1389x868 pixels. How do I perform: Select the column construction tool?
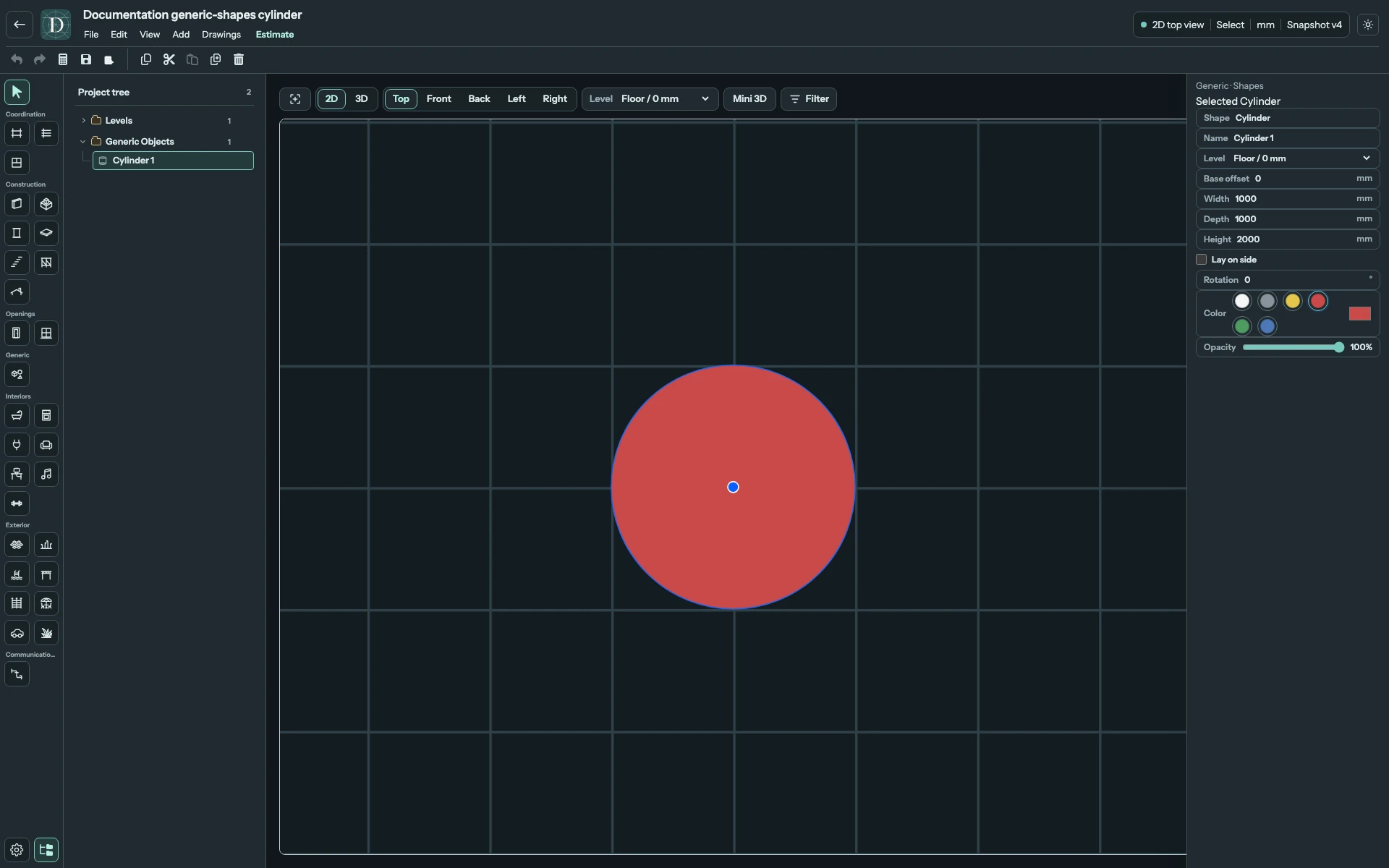(17, 233)
